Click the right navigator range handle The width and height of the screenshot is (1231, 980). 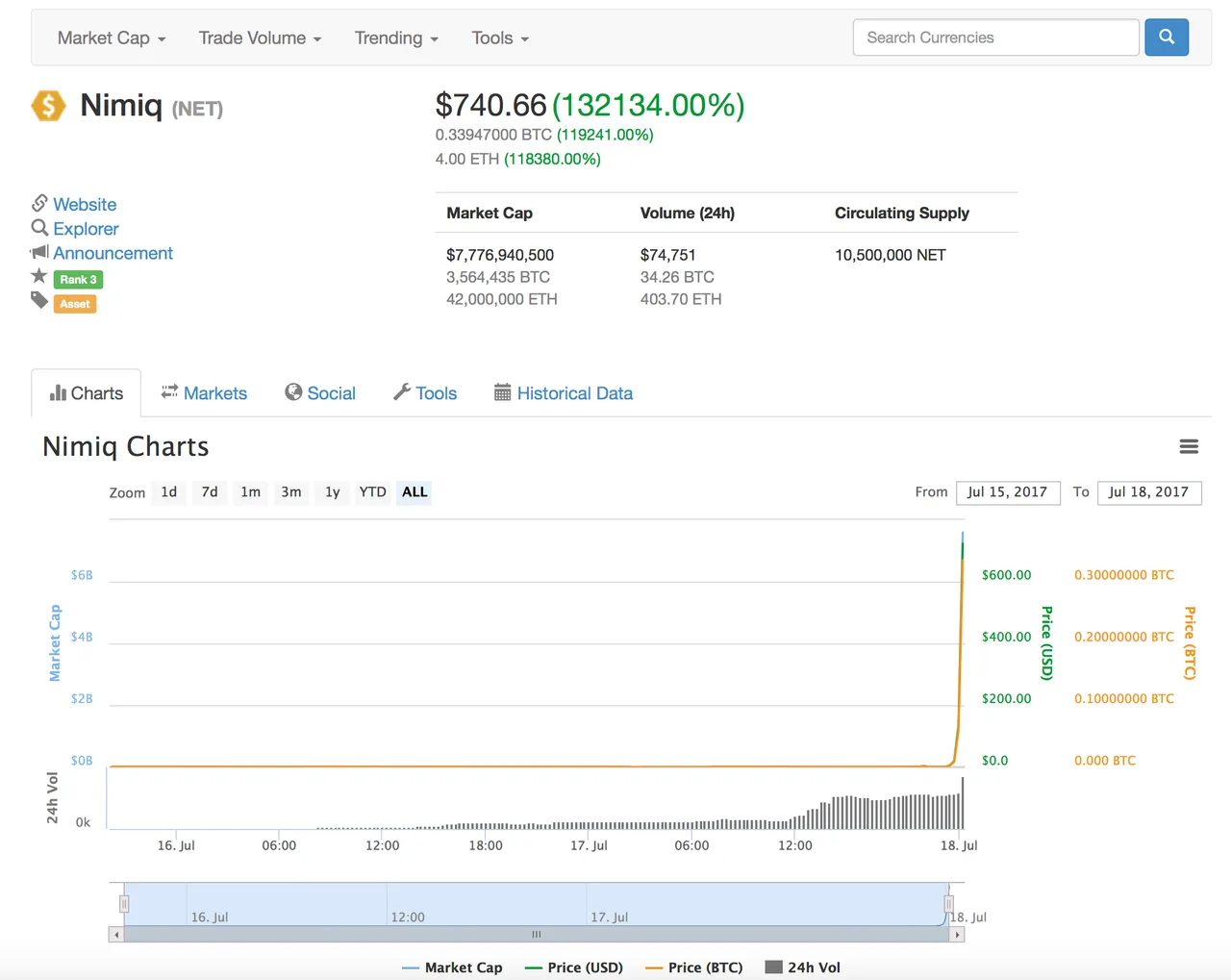[948, 904]
